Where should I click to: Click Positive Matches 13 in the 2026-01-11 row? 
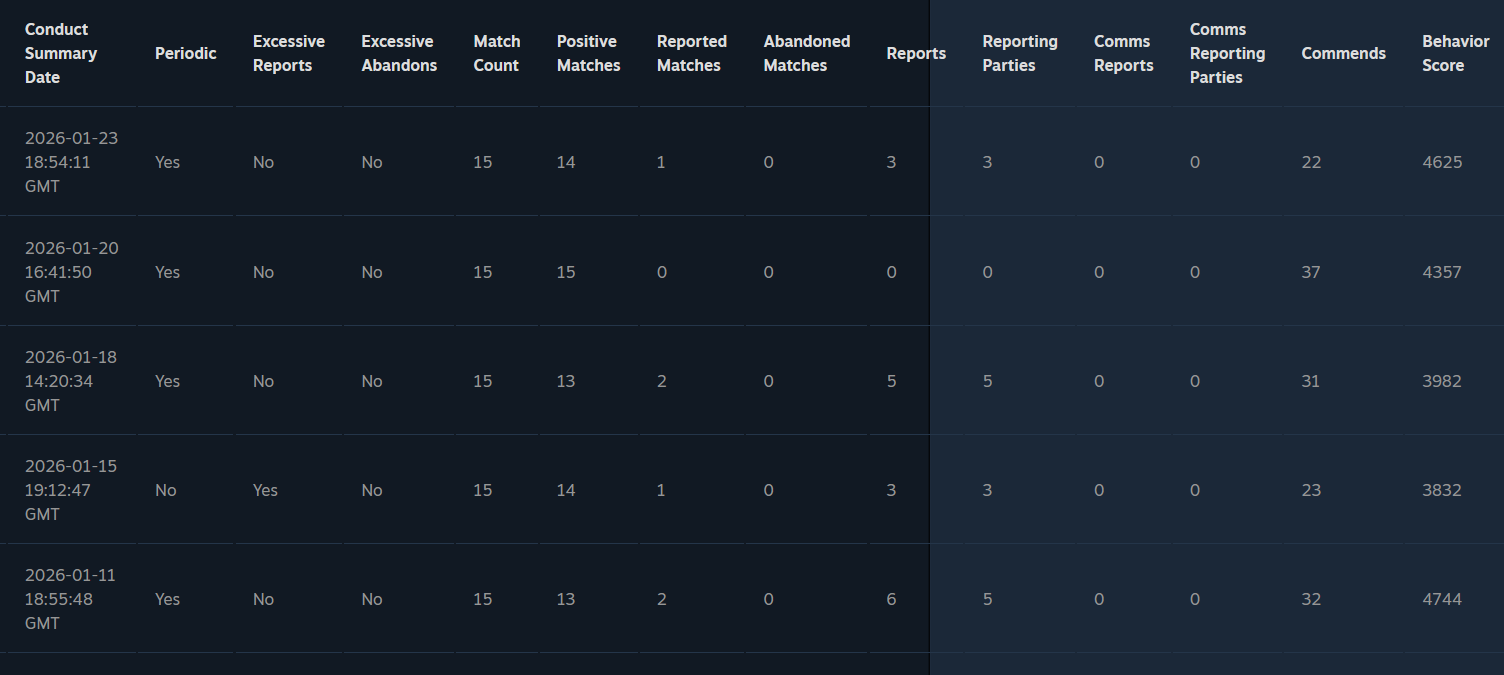[566, 599]
